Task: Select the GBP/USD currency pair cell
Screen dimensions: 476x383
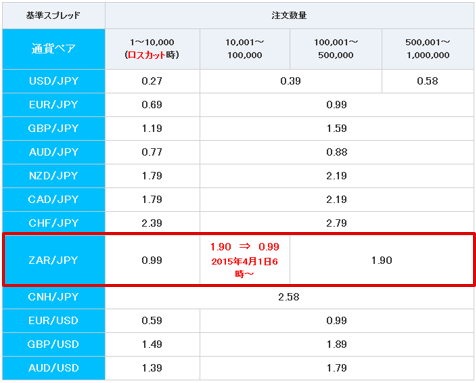Action: click(x=54, y=344)
